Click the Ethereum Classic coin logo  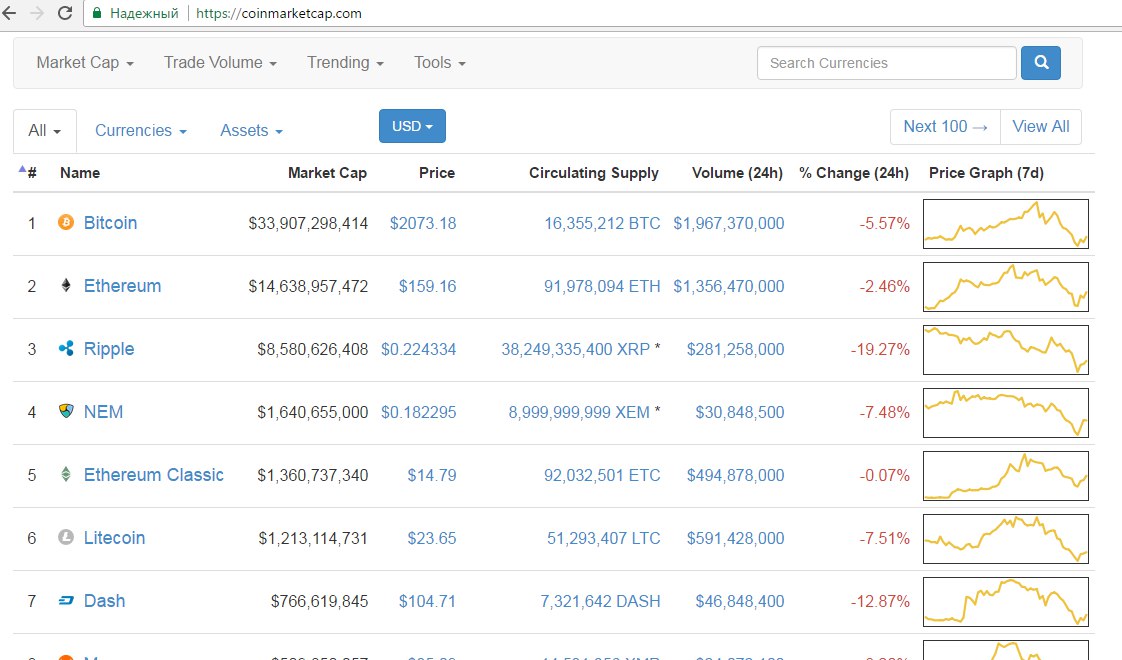coord(66,475)
